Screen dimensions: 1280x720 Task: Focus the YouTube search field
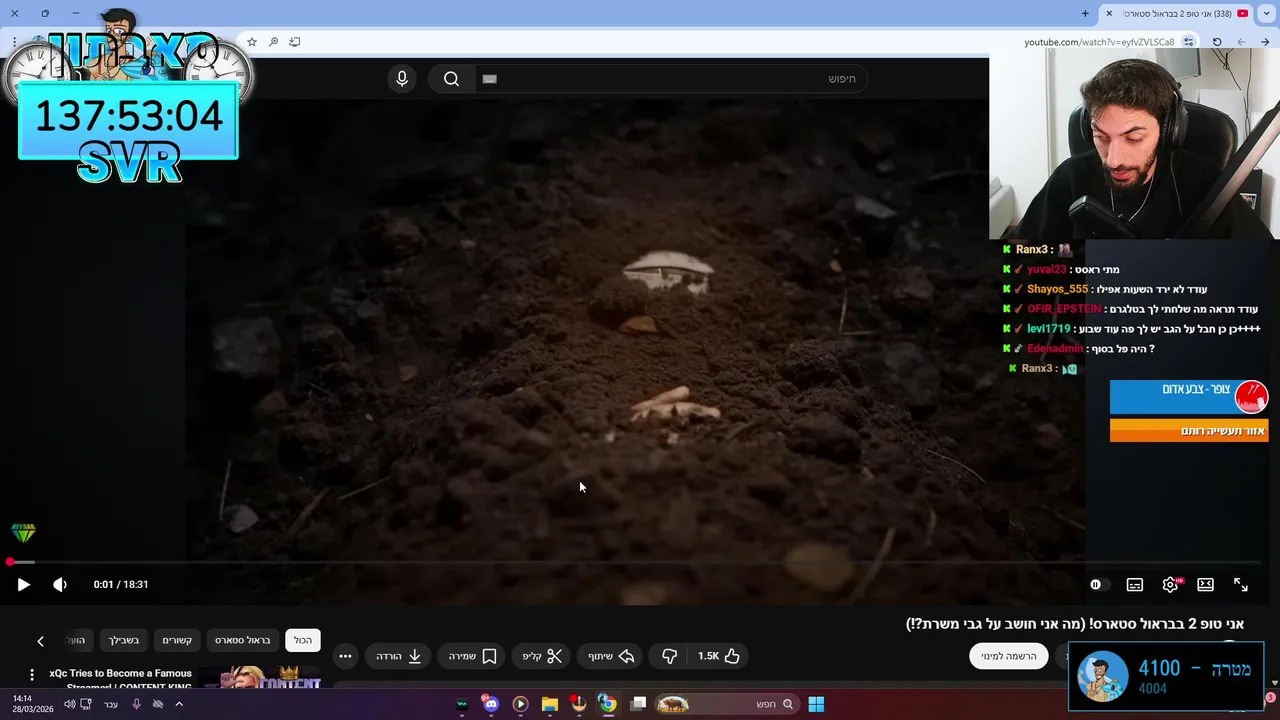click(670, 79)
